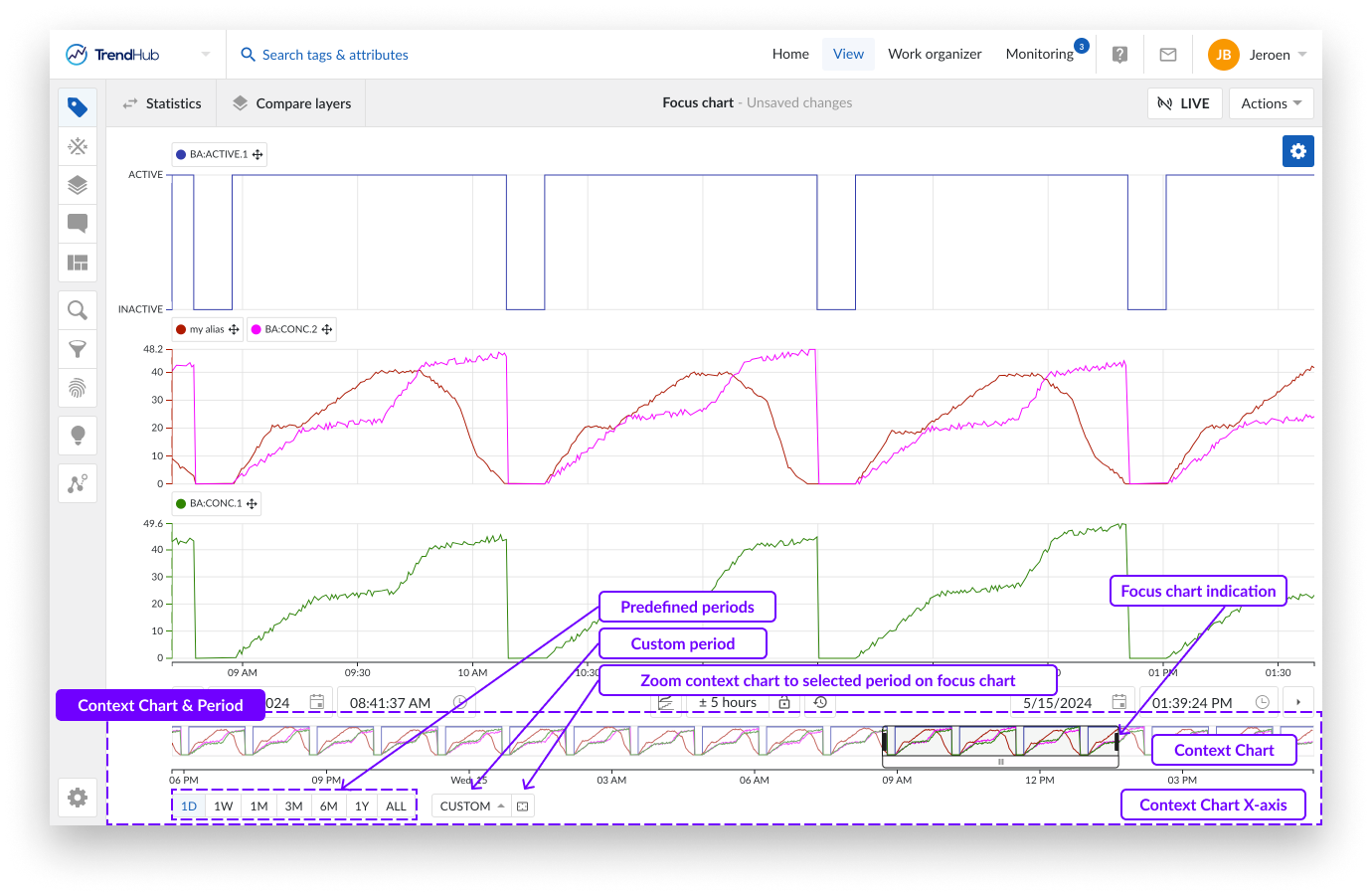Toggle LIVE mode on
This screenshot has width=1372, height=895.
pos(1183,103)
